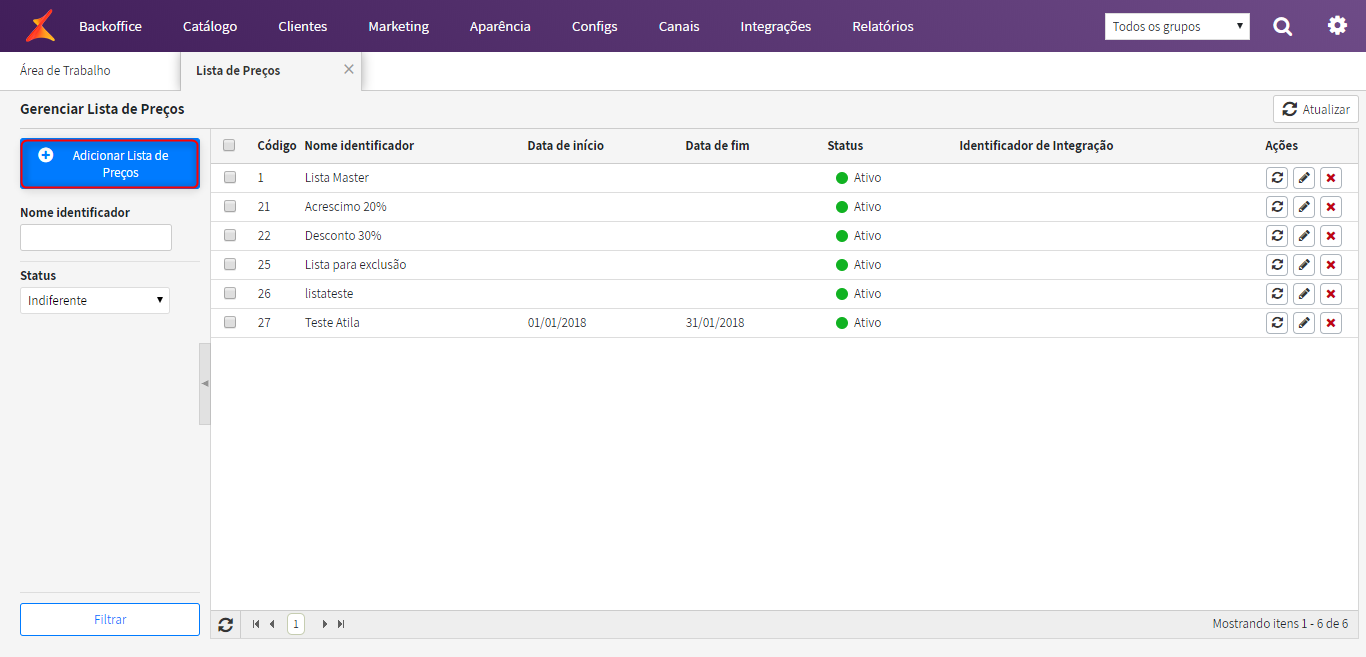Edit the Lista Master row
Image resolution: width=1366 pixels, height=657 pixels.
point(1304,178)
